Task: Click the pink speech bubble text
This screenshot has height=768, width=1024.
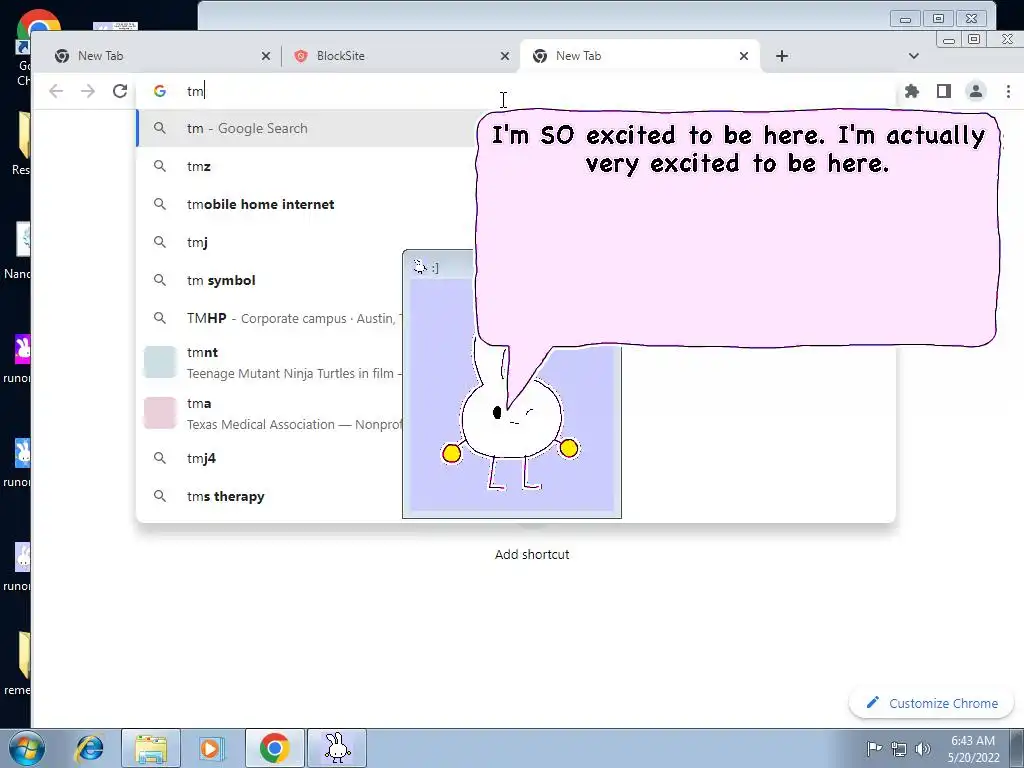Action: coord(738,149)
